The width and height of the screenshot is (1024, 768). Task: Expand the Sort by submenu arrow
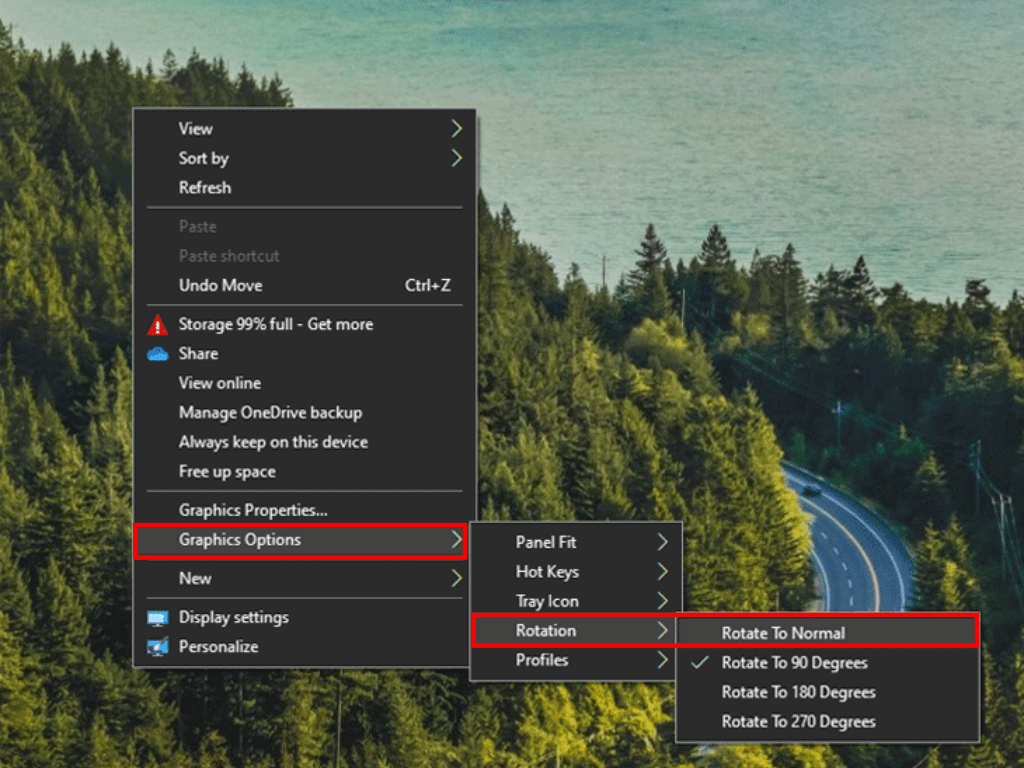[x=457, y=158]
